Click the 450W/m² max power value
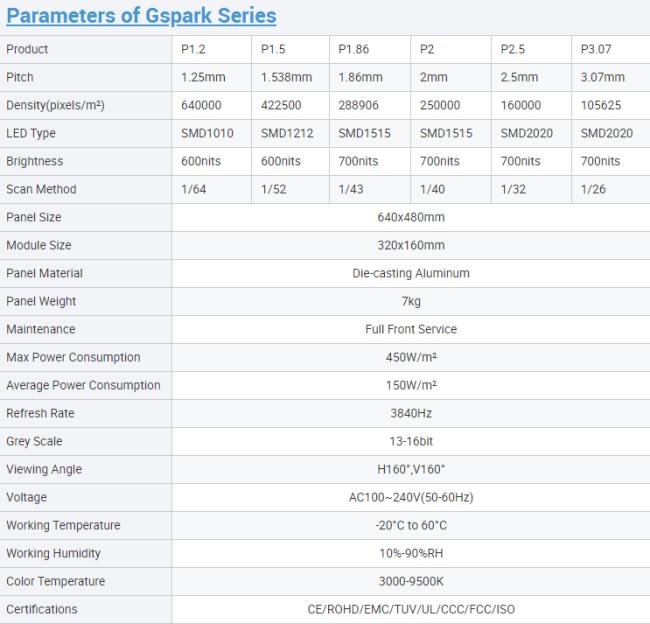Screen dimensions: 650x624 410,357
